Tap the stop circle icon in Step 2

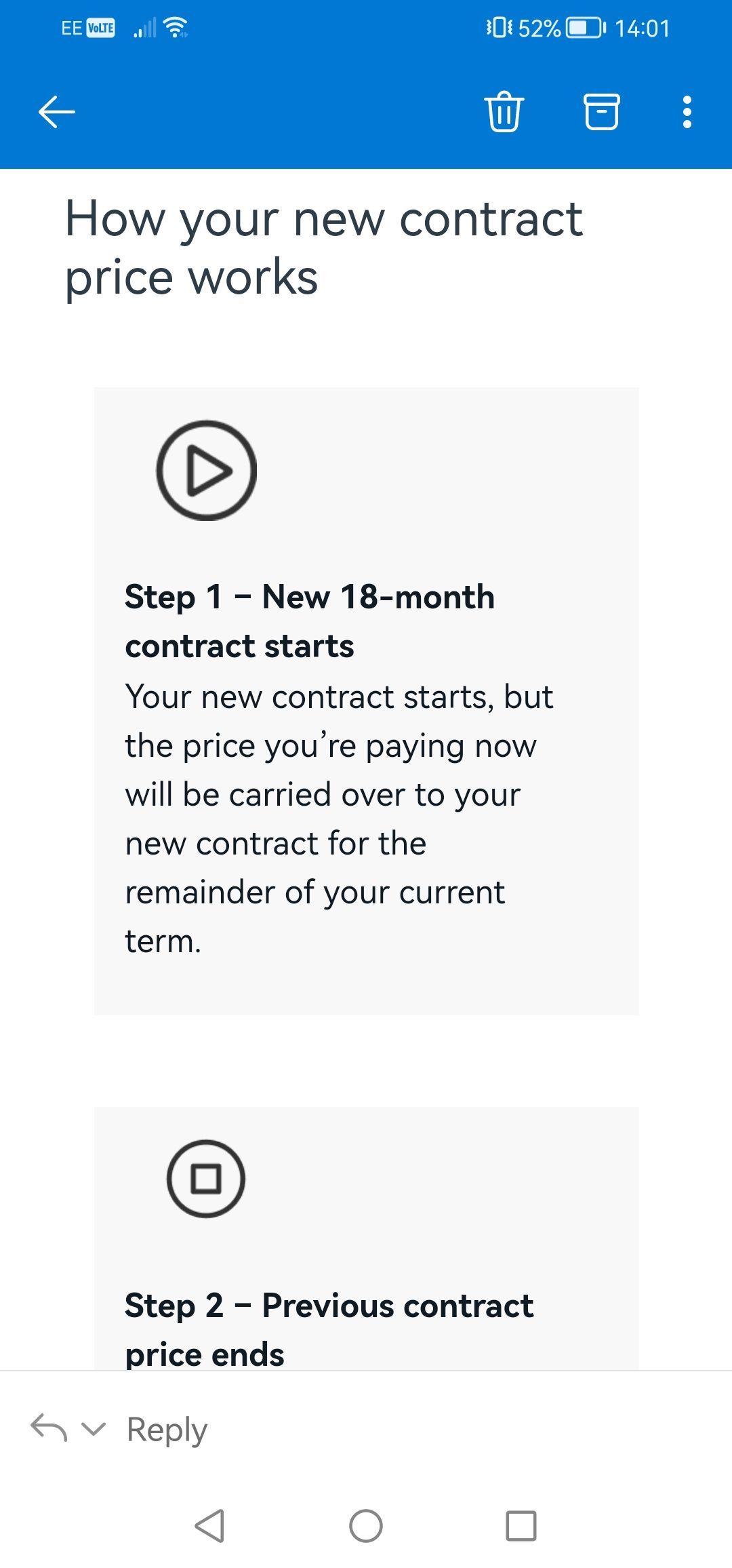[x=206, y=1179]
